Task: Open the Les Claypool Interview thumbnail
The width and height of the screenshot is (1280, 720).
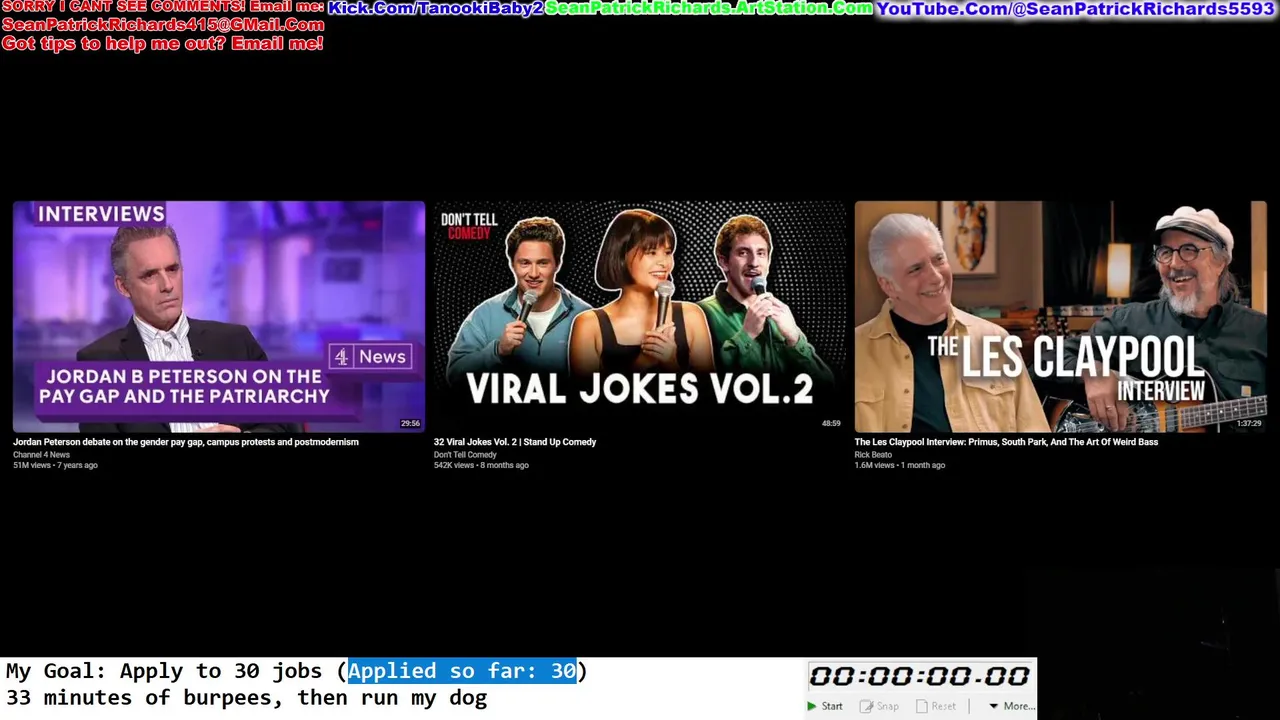Action: coord(1060,317)
